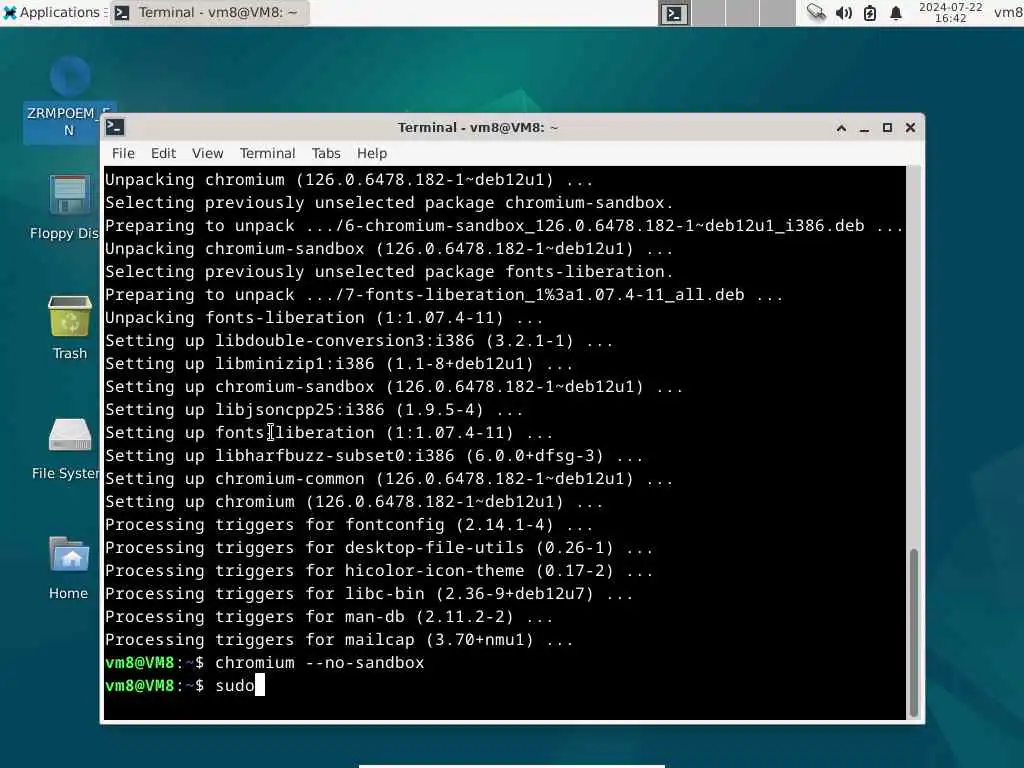Select the Trash desktop icon
The image size is (1024, 768).
click(x=69, y=328)
